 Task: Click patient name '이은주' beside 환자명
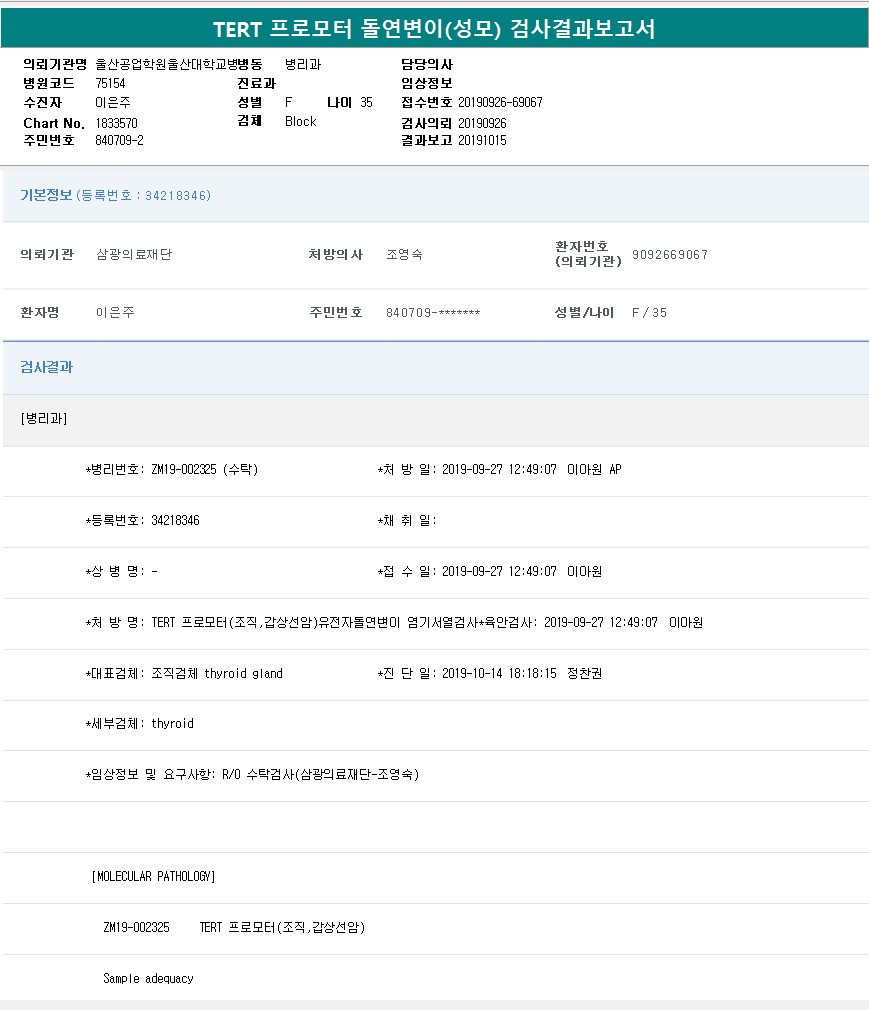[x=115, y=312]
